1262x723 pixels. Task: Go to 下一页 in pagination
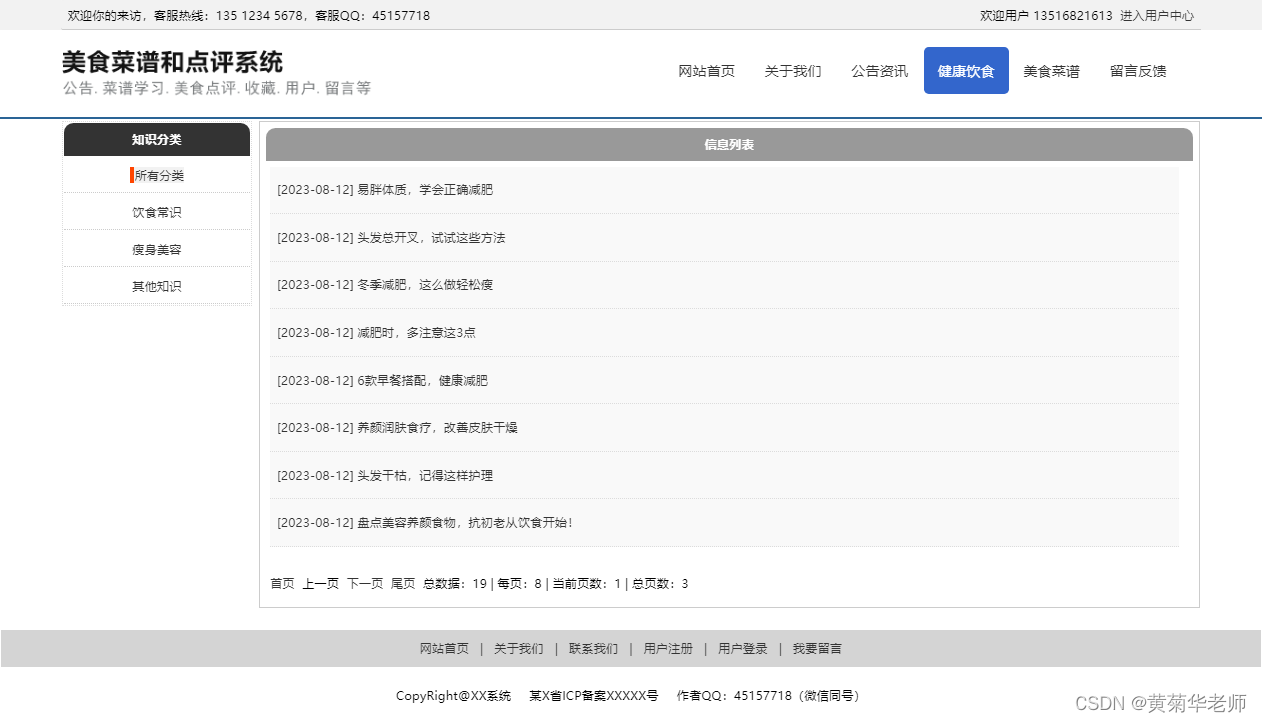(x=365, y=583)
